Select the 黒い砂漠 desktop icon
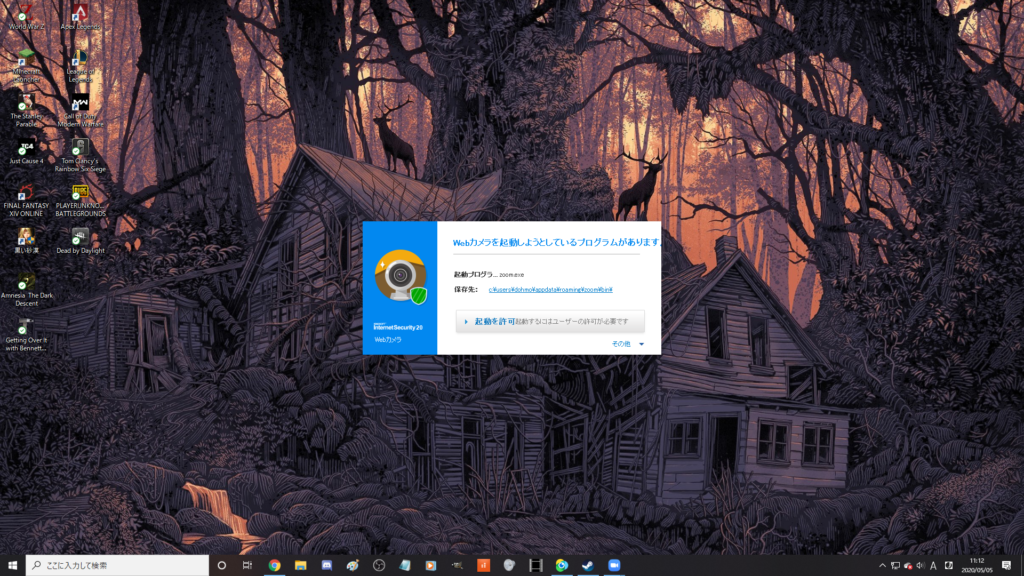Image resolution: width=1024 pixels, height=576 pixels. (26, 241)
